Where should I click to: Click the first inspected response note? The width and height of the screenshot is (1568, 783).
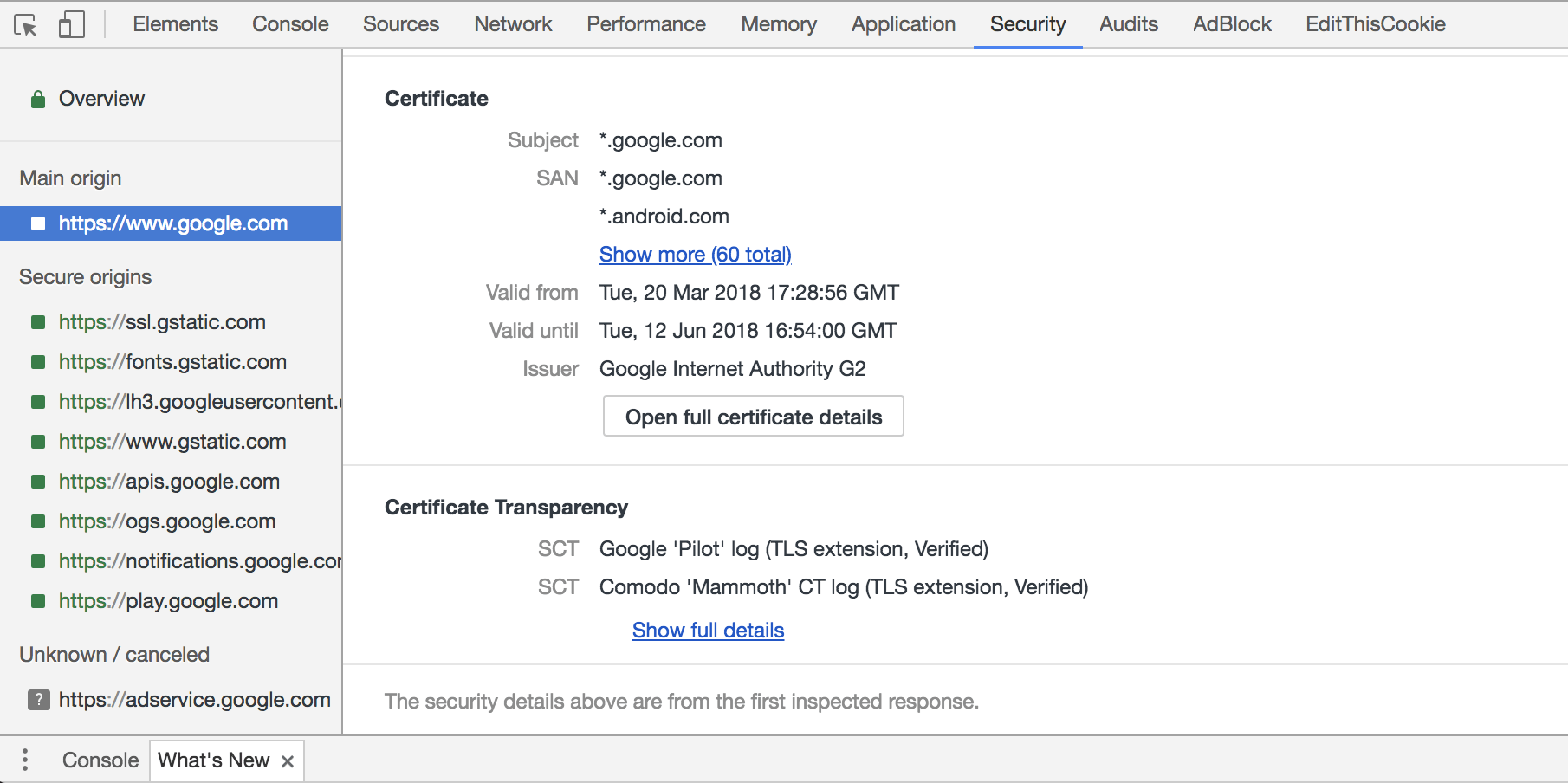[x=682, y=702]
